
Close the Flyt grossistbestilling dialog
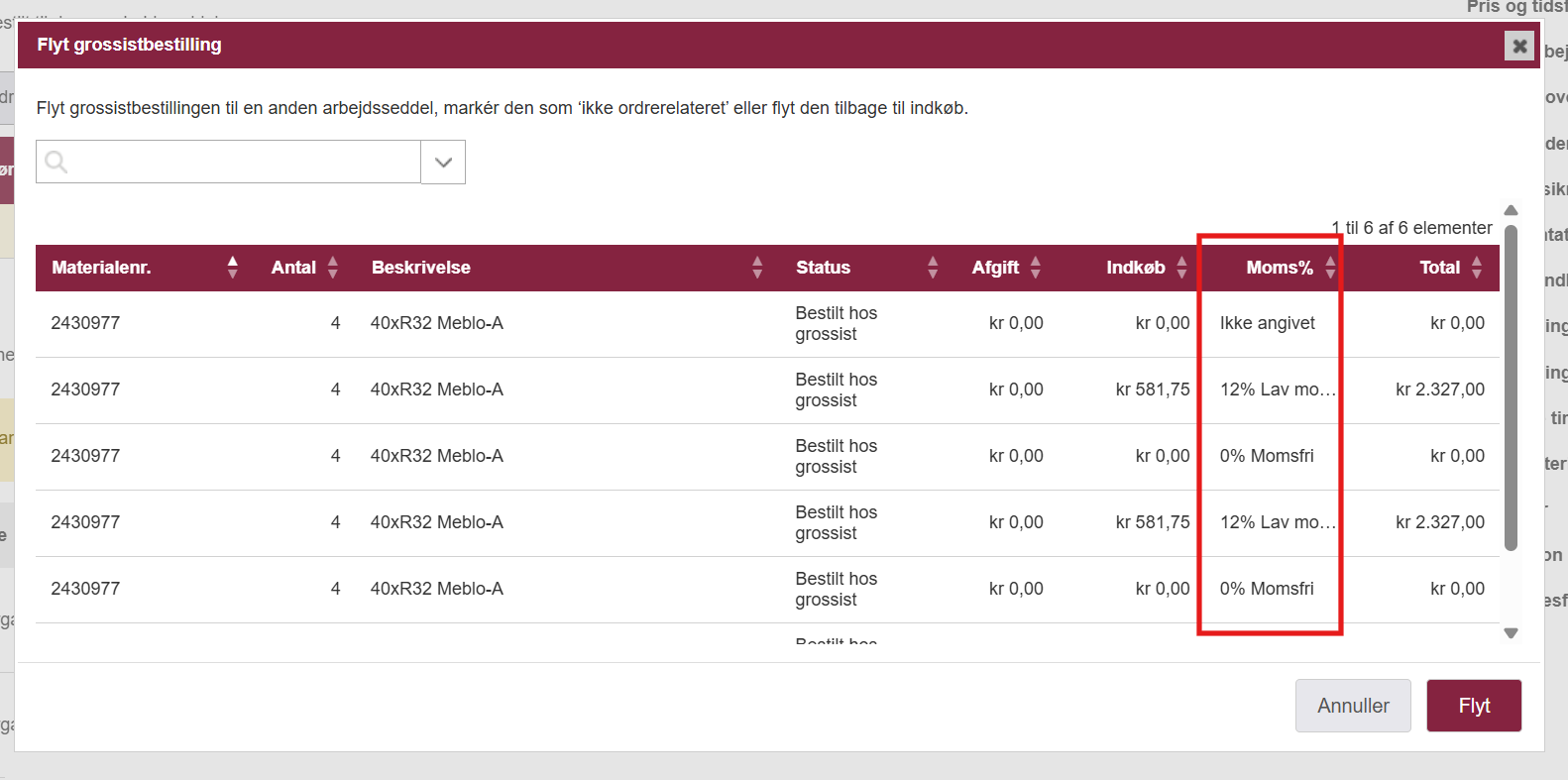click(x=1518, y=46)
